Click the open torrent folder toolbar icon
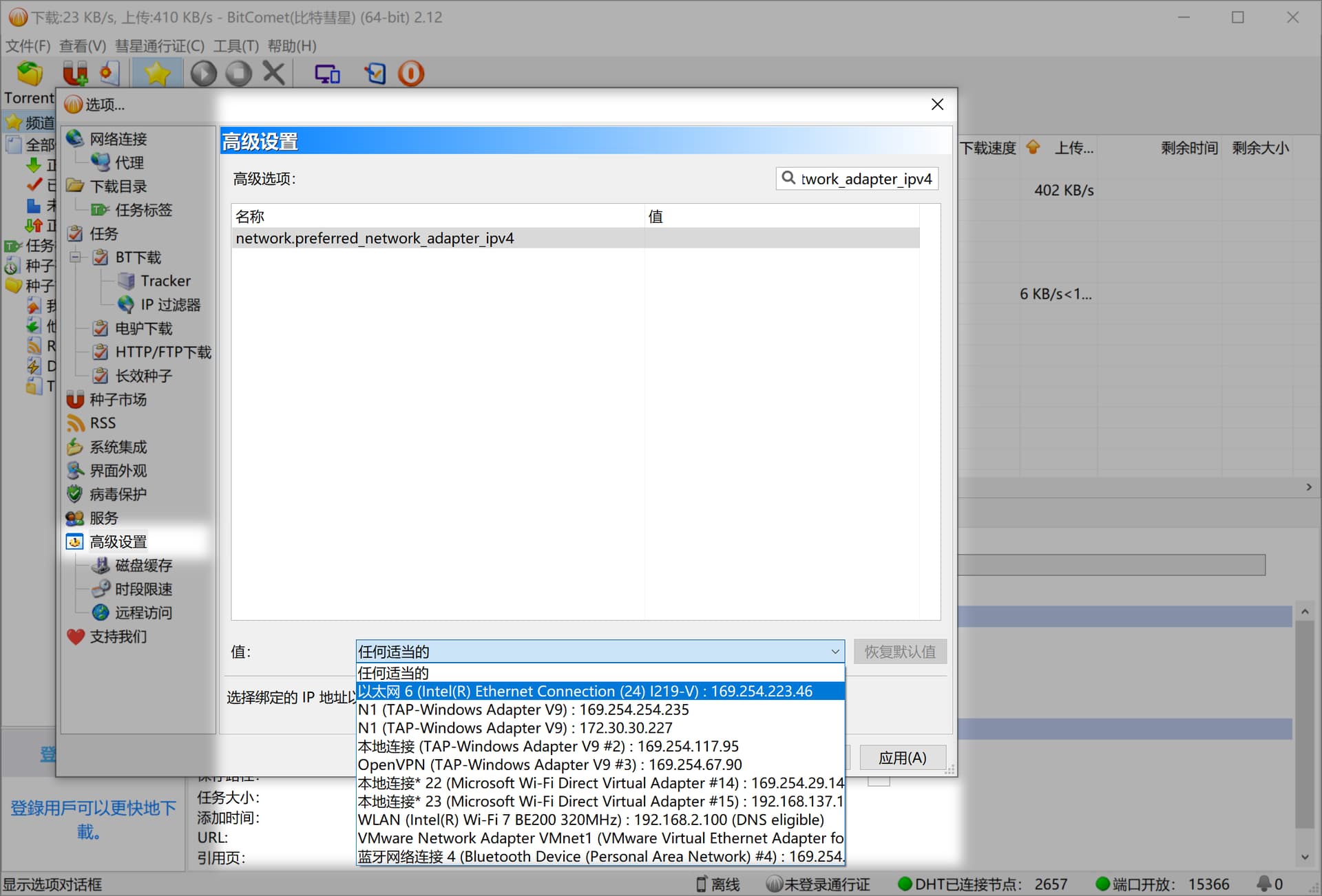 (30, 73)
